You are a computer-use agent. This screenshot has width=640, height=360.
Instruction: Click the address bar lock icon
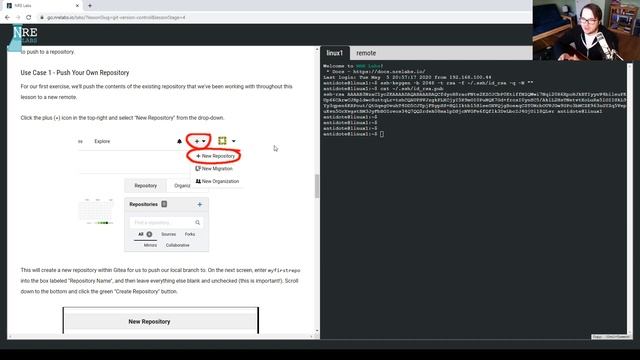[42, 18]
